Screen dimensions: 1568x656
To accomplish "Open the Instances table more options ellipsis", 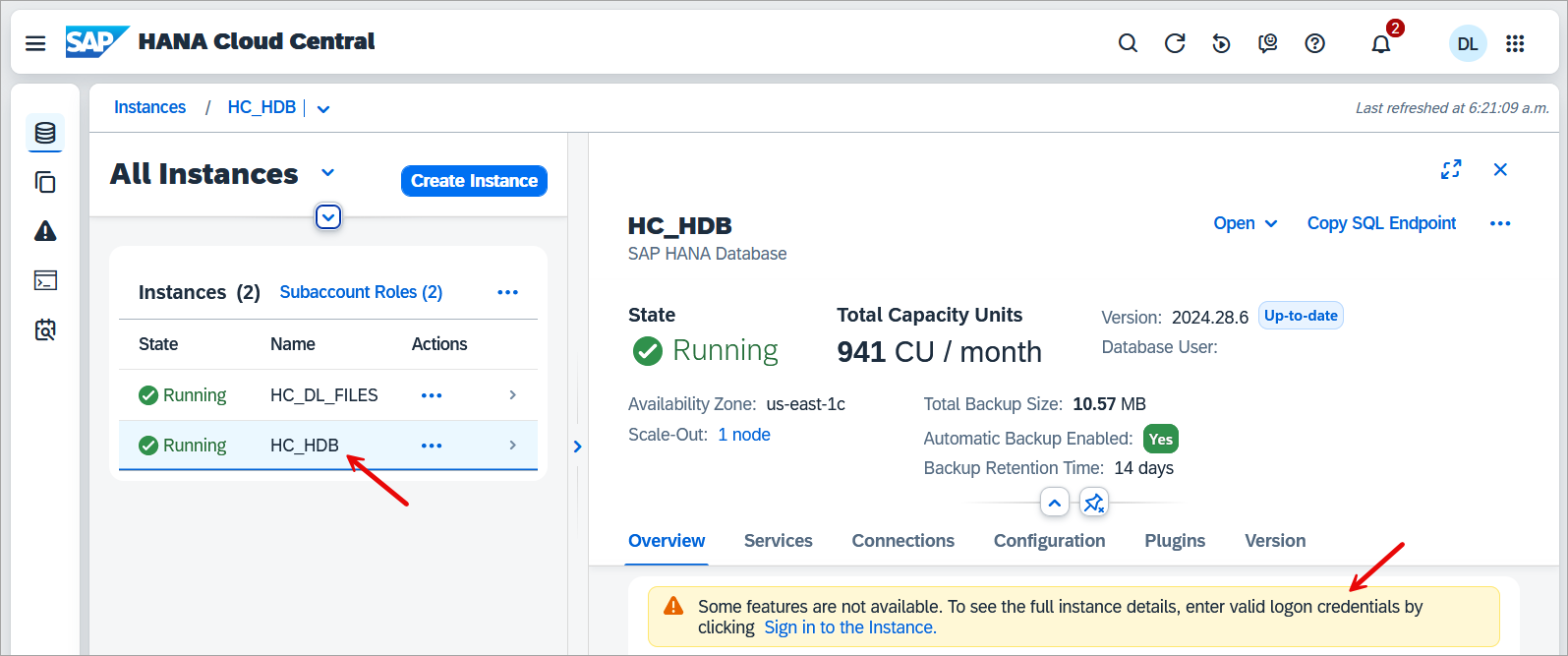I will click(507, 292).
